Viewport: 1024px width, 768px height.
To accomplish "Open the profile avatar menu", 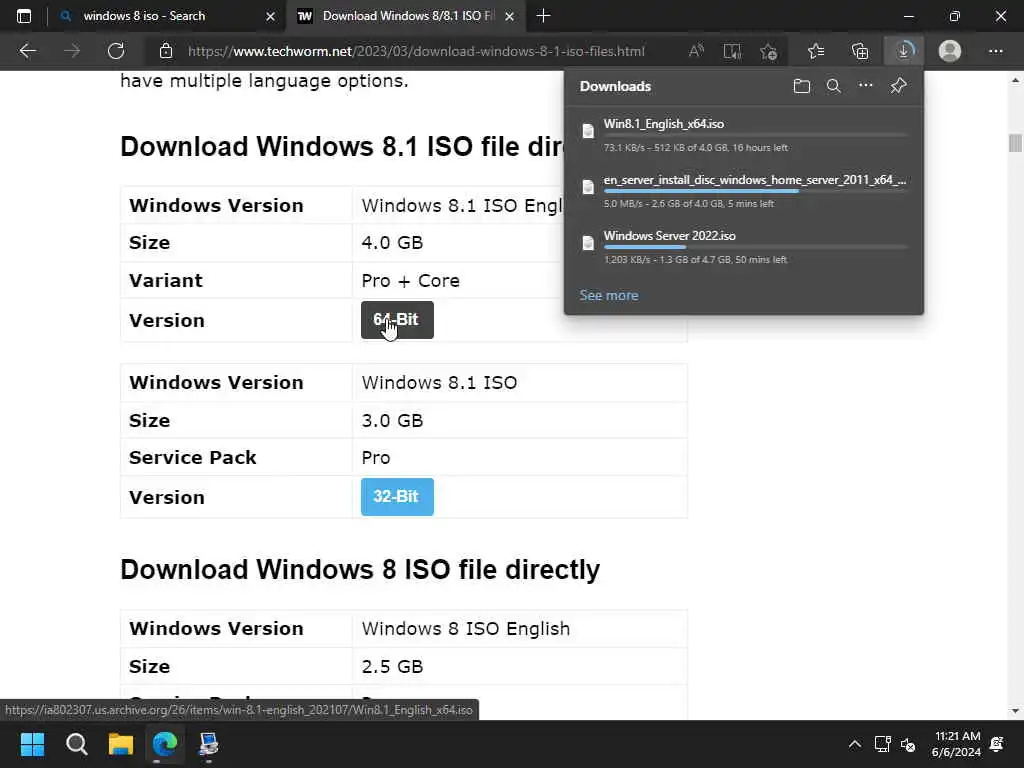I will (950, 51).
